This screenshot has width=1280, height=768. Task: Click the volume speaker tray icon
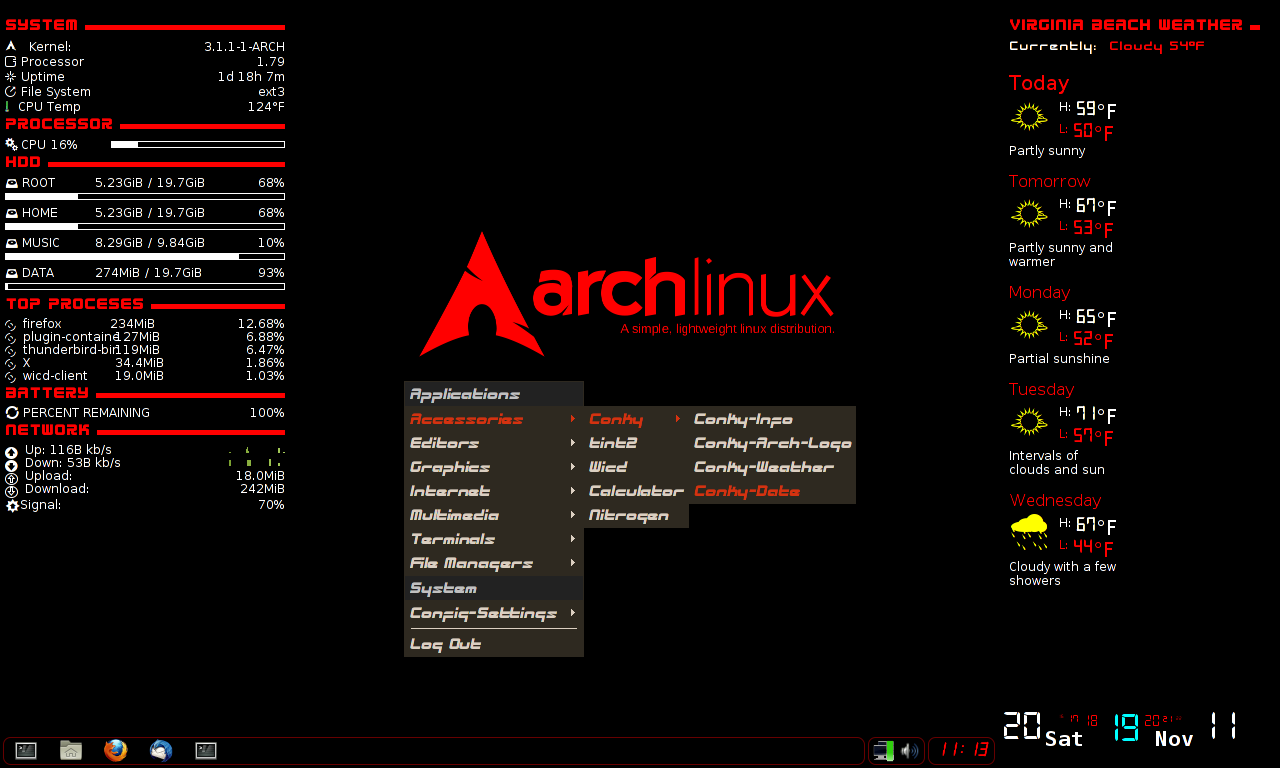click(909, 751)
